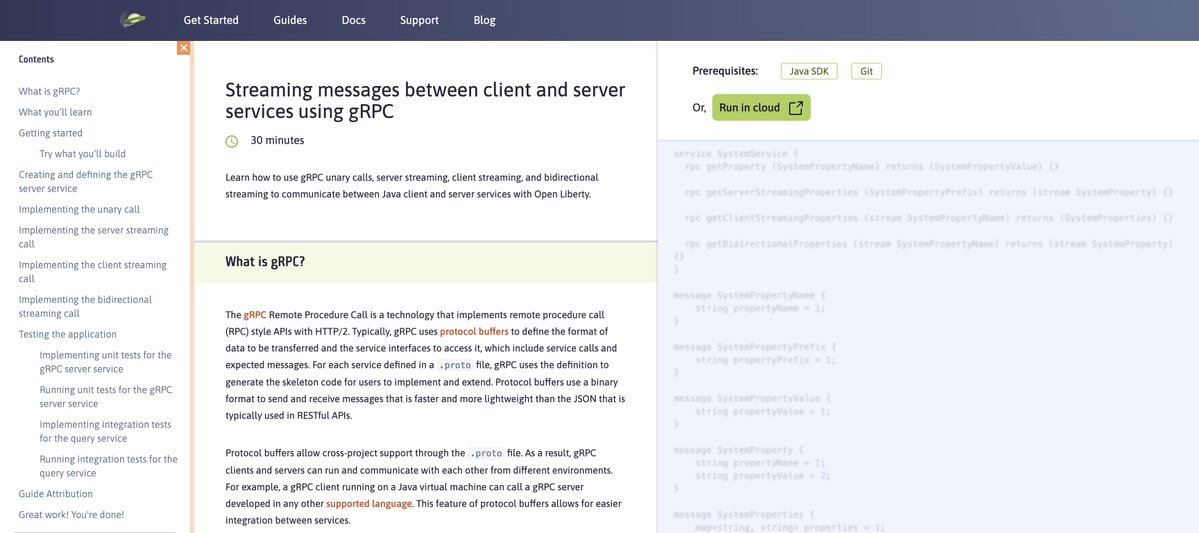Click the message SystemProperties code line
This screenshot has height=533, width=1199.
point(744,514)
